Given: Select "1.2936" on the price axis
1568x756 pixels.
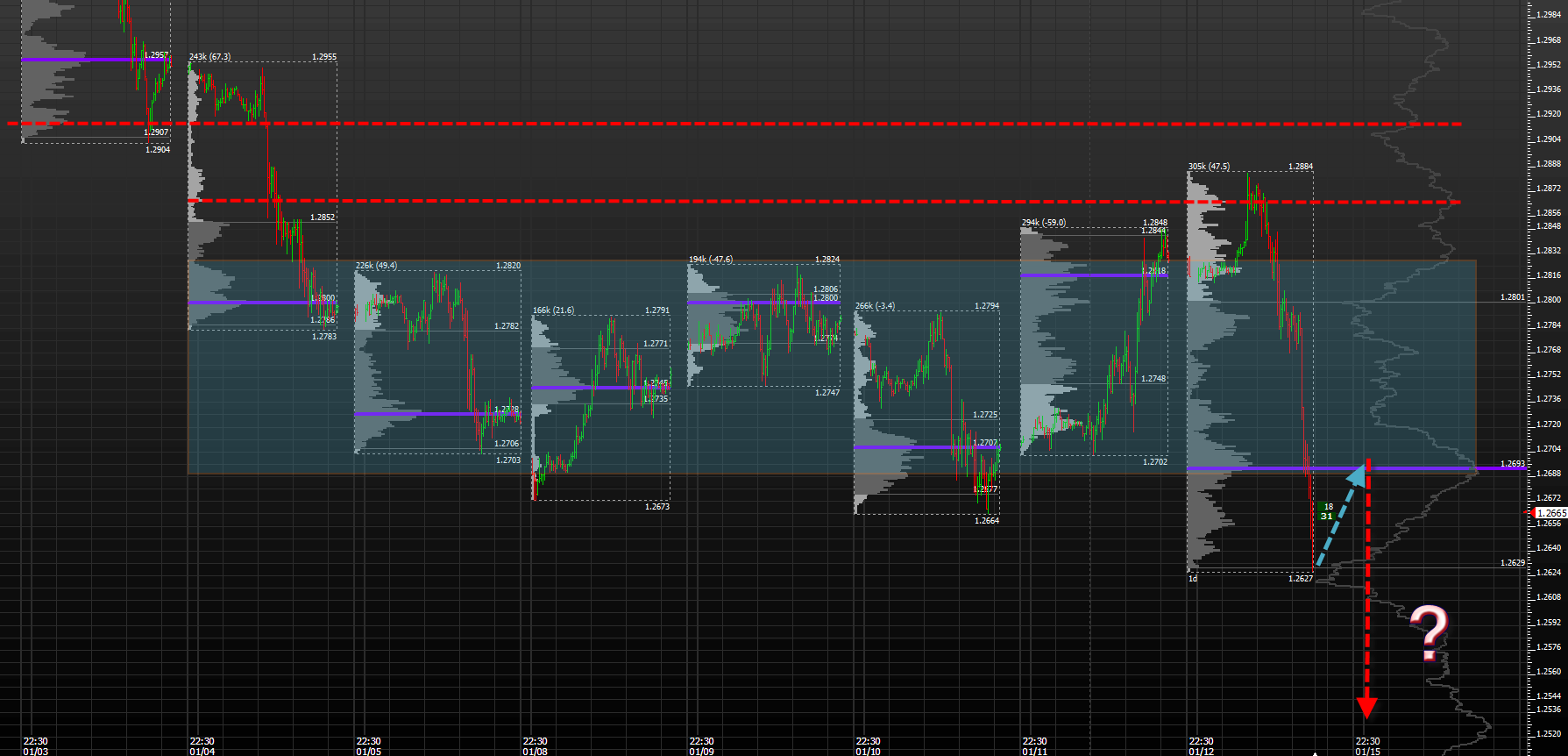Looking at the screenshot, I should point(1549,89).
